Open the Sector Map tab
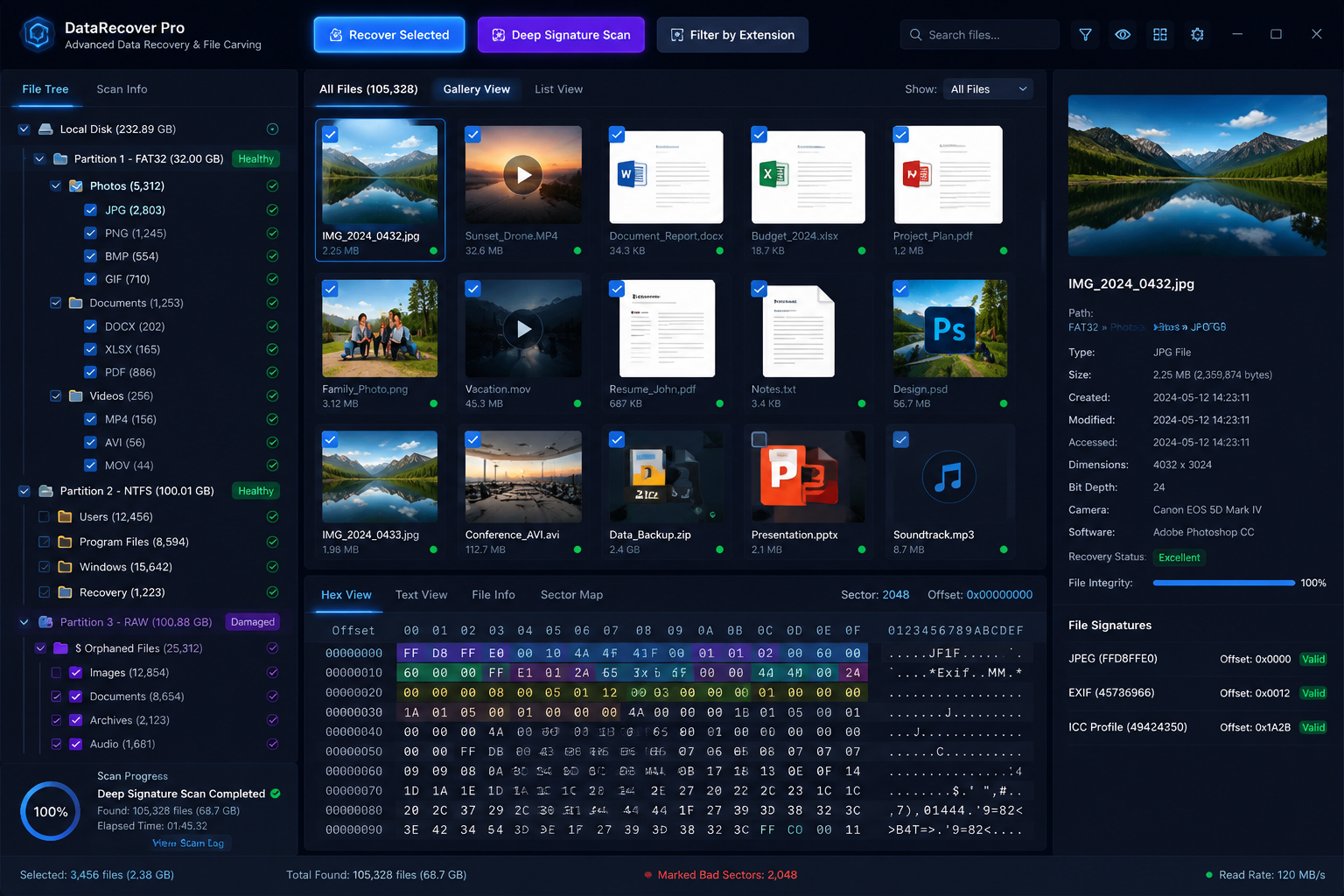 coord(571,595)
